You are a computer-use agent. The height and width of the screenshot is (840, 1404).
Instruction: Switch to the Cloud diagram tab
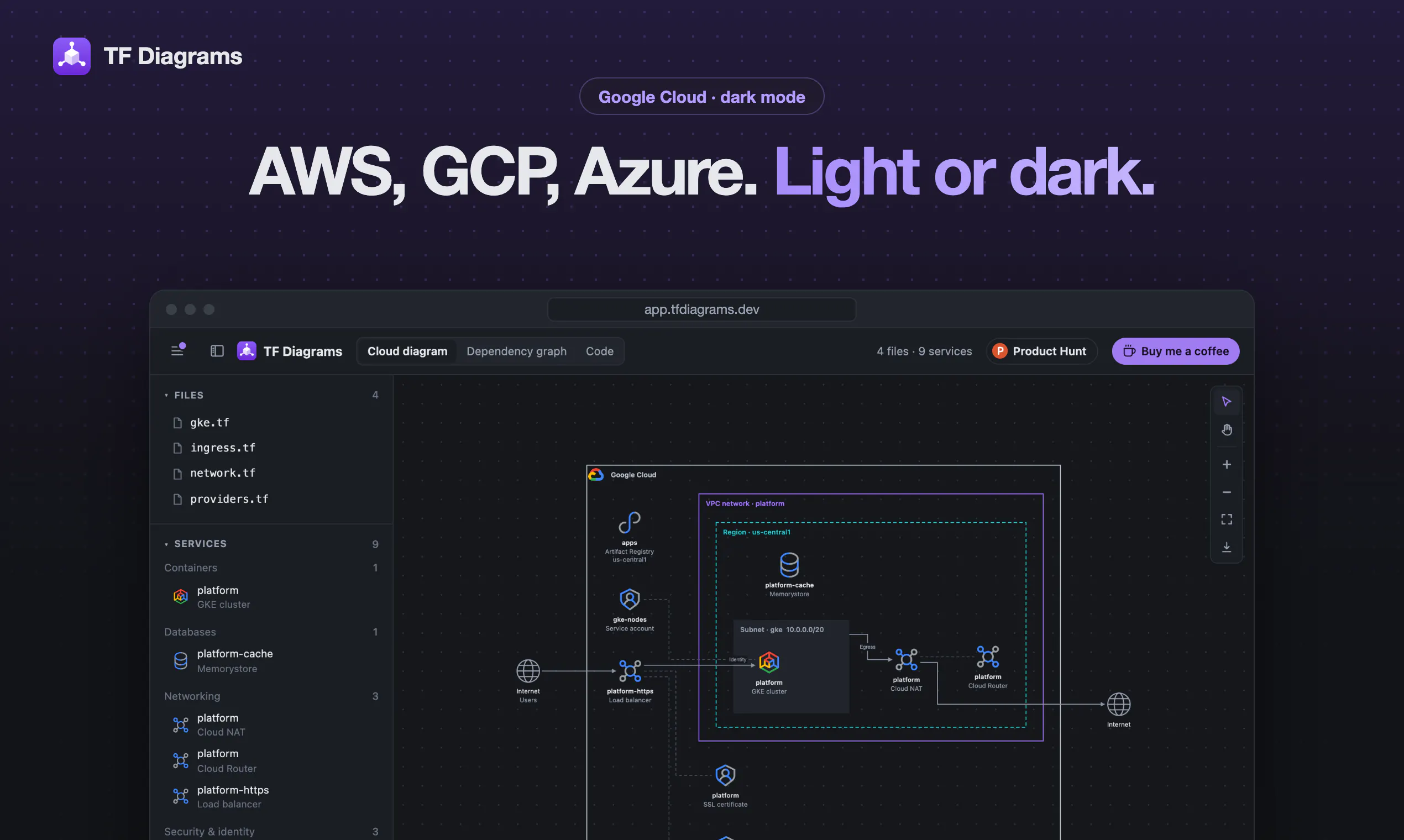[407, 351]
